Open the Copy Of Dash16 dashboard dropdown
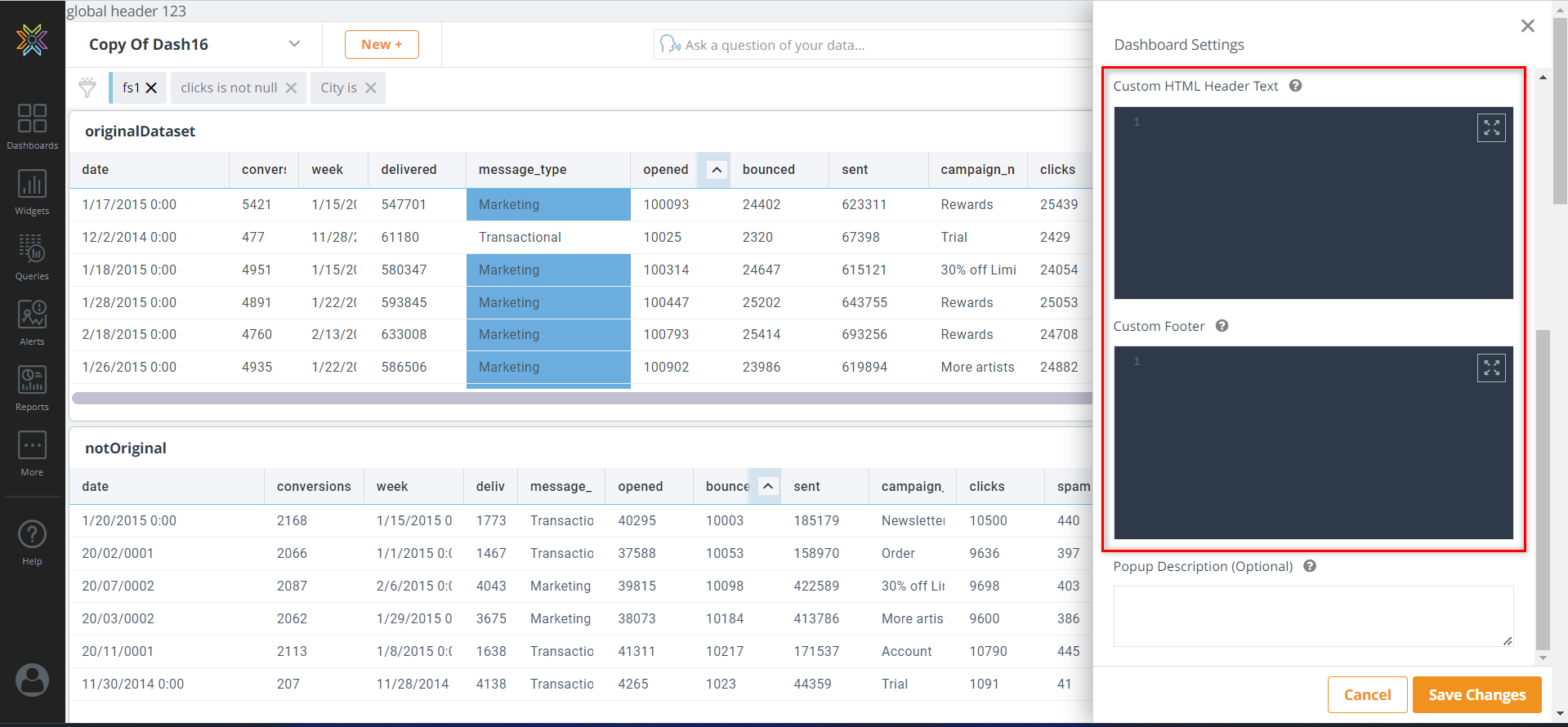The width and height of the screenshot is (1568, 727). (x=294, y=44)
